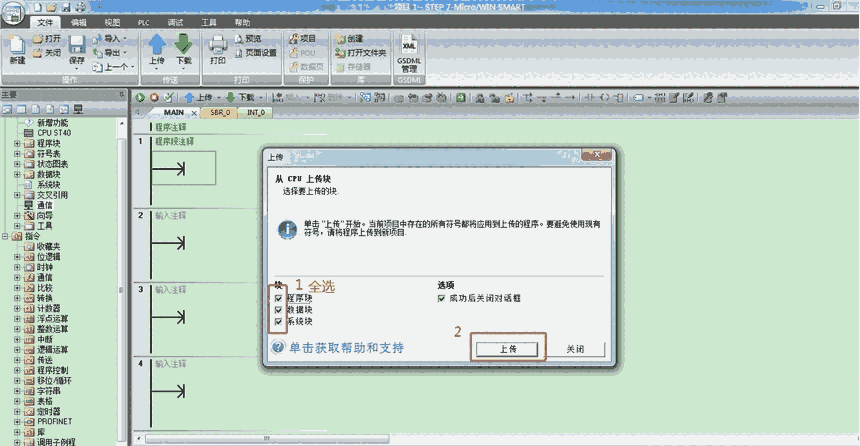Click the 保存 (Save) ribbon icon
Image resolution: width=860 pixels, height=446 pixels.
[x=77, y=48]
